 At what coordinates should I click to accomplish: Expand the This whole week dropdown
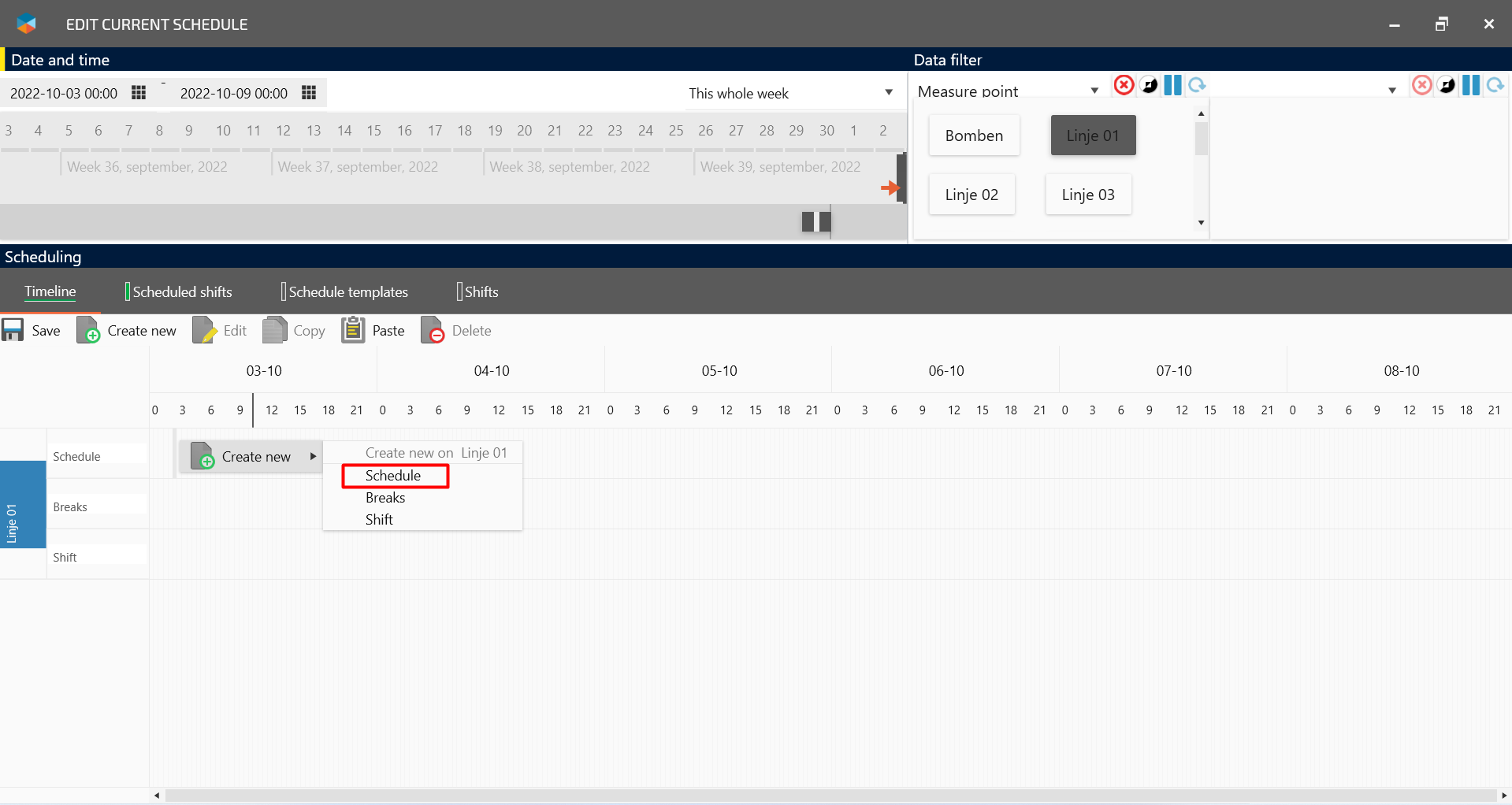889,93
